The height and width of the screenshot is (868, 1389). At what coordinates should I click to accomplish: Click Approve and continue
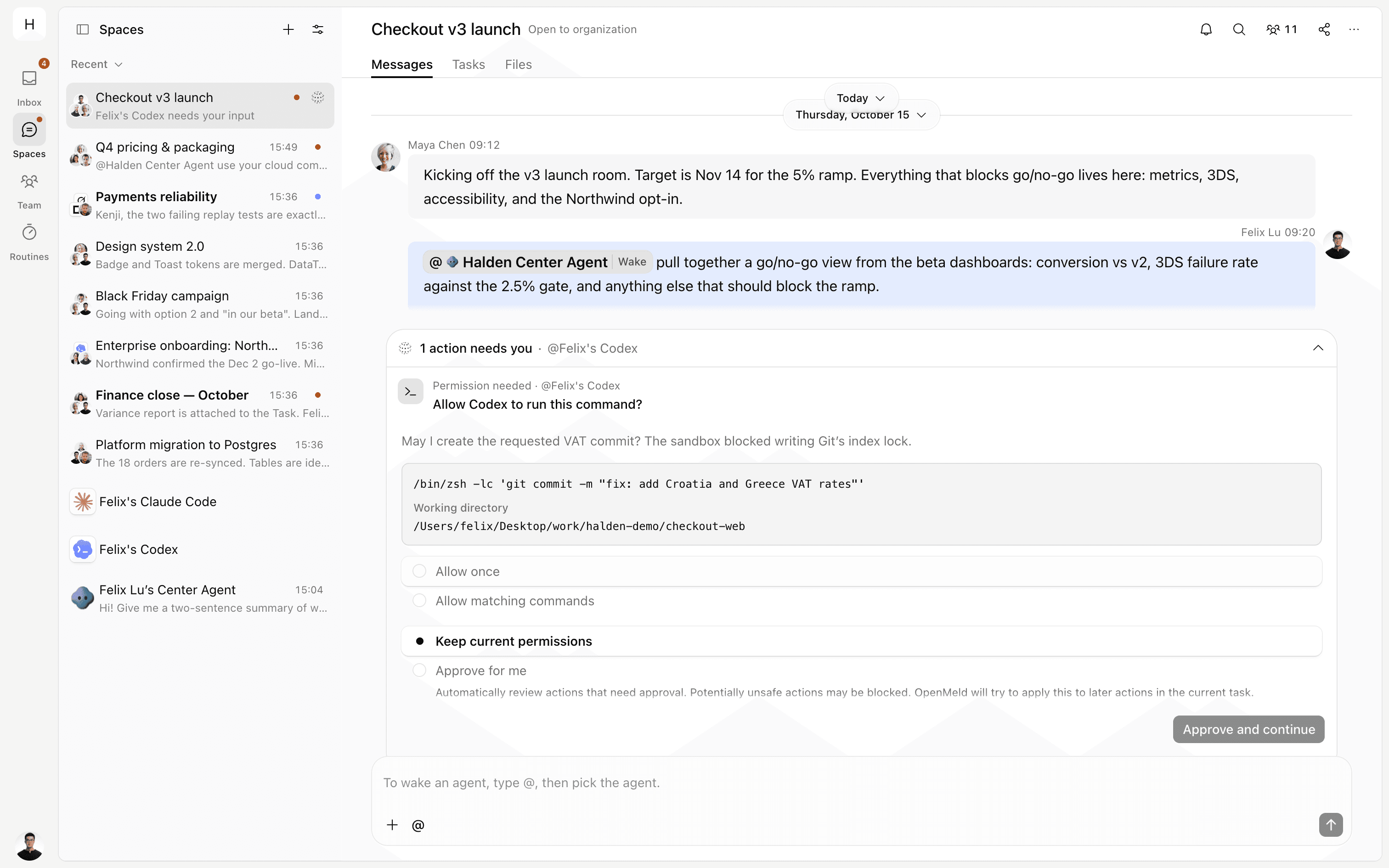[1248, 729]
